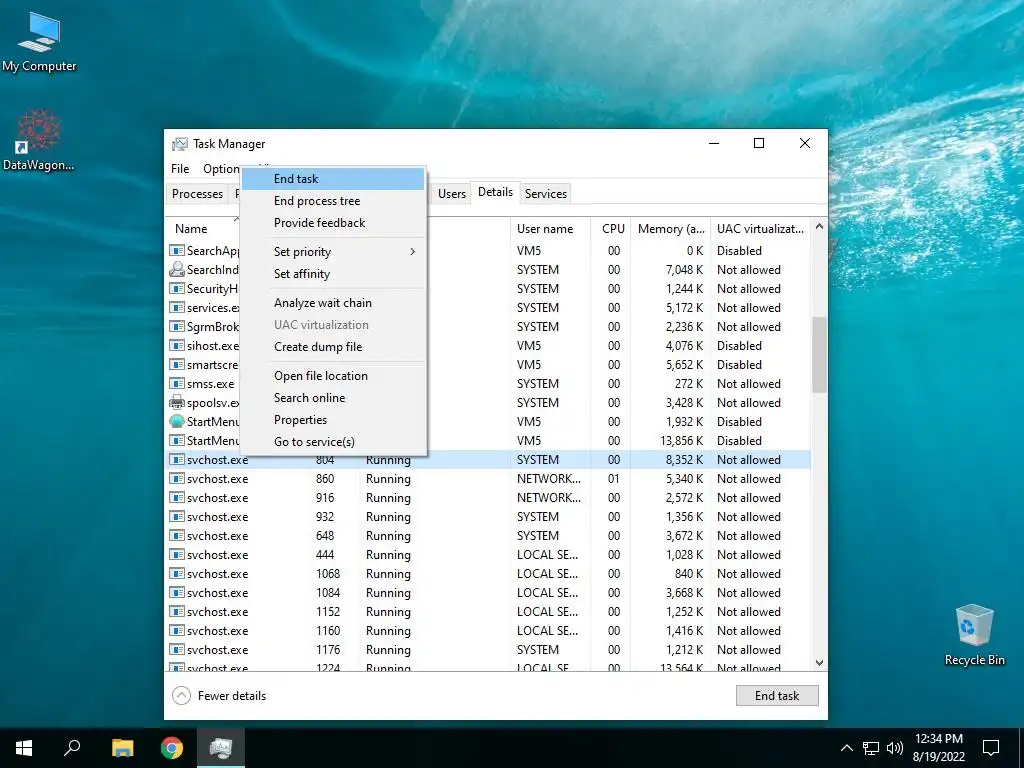Click the Task Manager title bar icon
1024x768 pixels.
click(x=180, y=144)
